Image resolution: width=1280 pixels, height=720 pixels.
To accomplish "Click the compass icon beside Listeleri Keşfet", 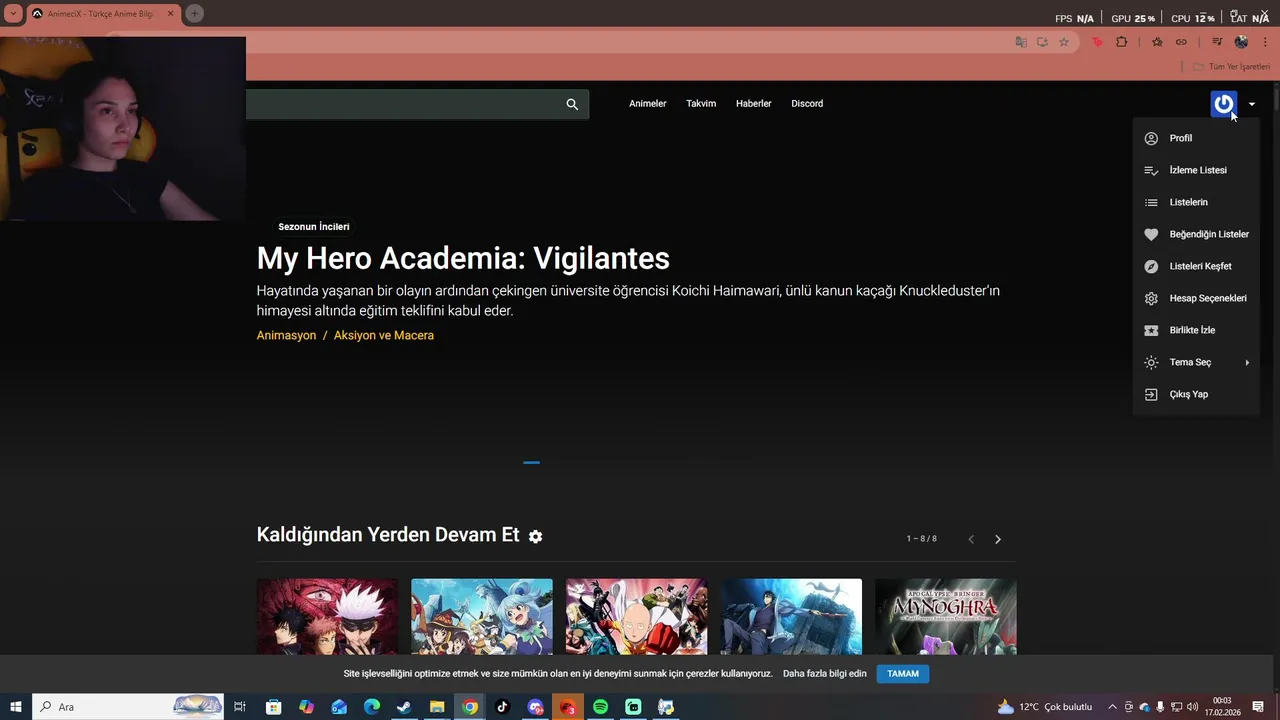I will [x=1151, y=266].
